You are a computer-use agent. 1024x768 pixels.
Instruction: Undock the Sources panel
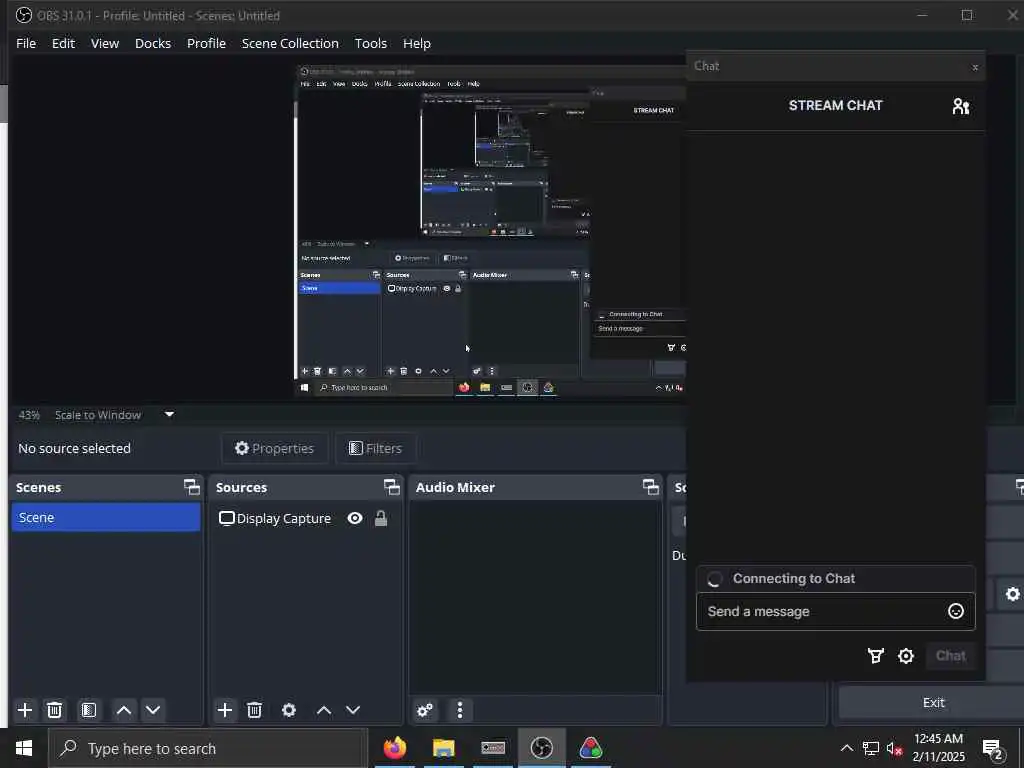point(391,487)
